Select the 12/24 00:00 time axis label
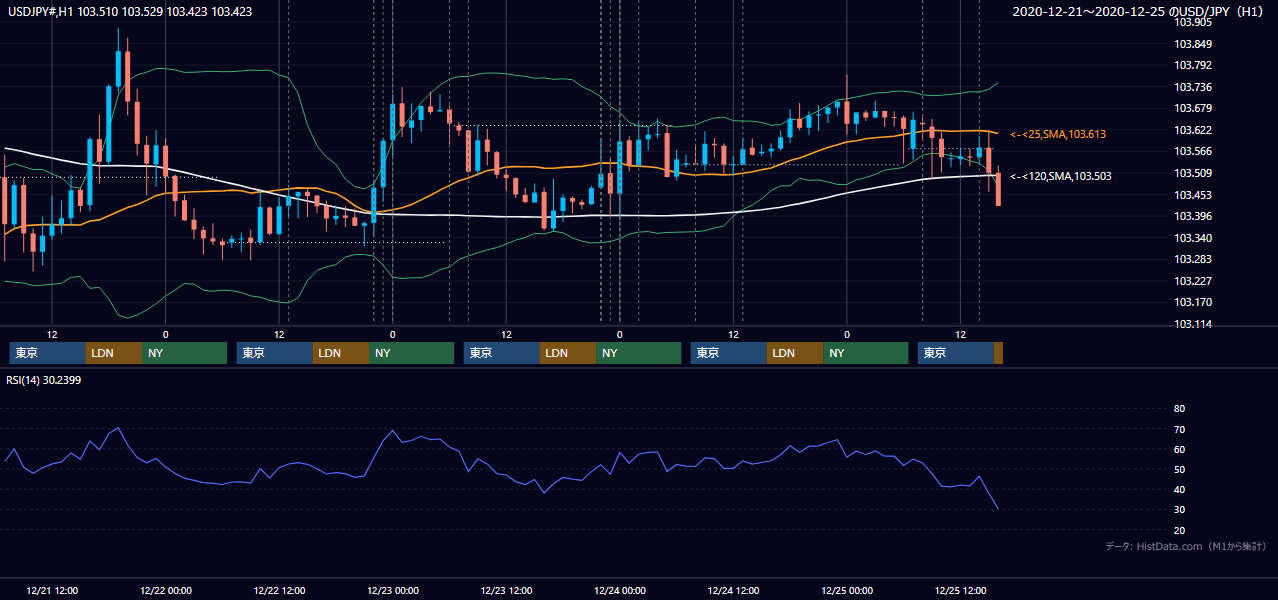This screenshot has width=1278, height=600. 620,590
